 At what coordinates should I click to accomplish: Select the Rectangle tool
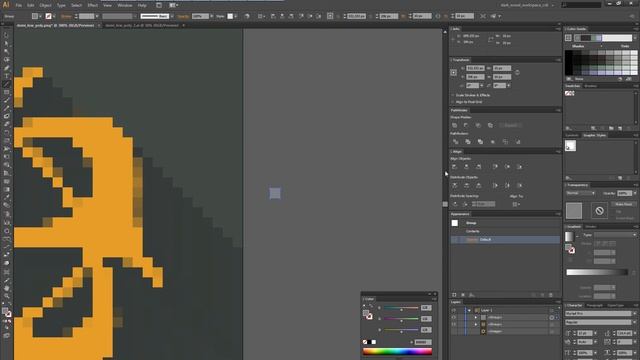[7, 92]
